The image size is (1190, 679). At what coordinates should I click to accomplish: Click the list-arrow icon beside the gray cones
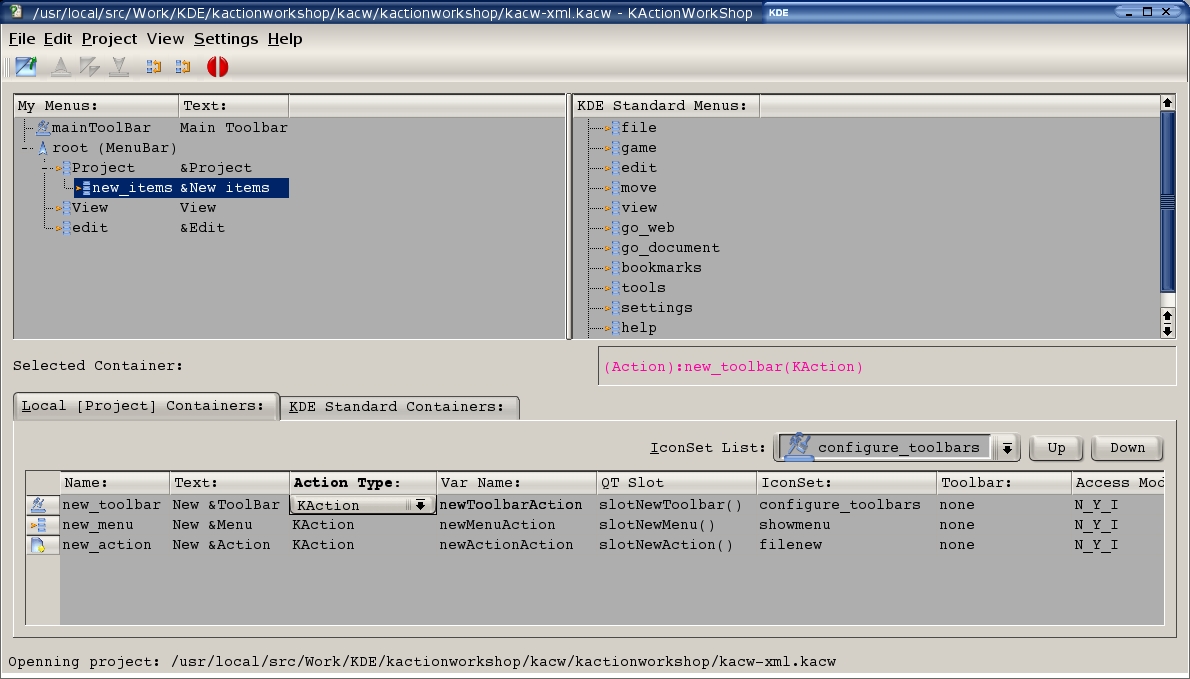(x=154, y=67)
